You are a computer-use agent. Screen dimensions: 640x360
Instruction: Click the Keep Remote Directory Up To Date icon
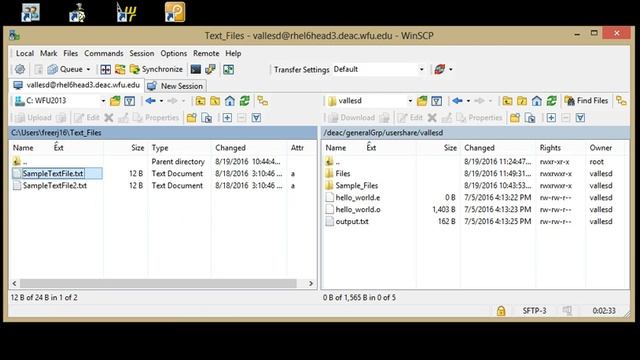(x=120, y=69)
